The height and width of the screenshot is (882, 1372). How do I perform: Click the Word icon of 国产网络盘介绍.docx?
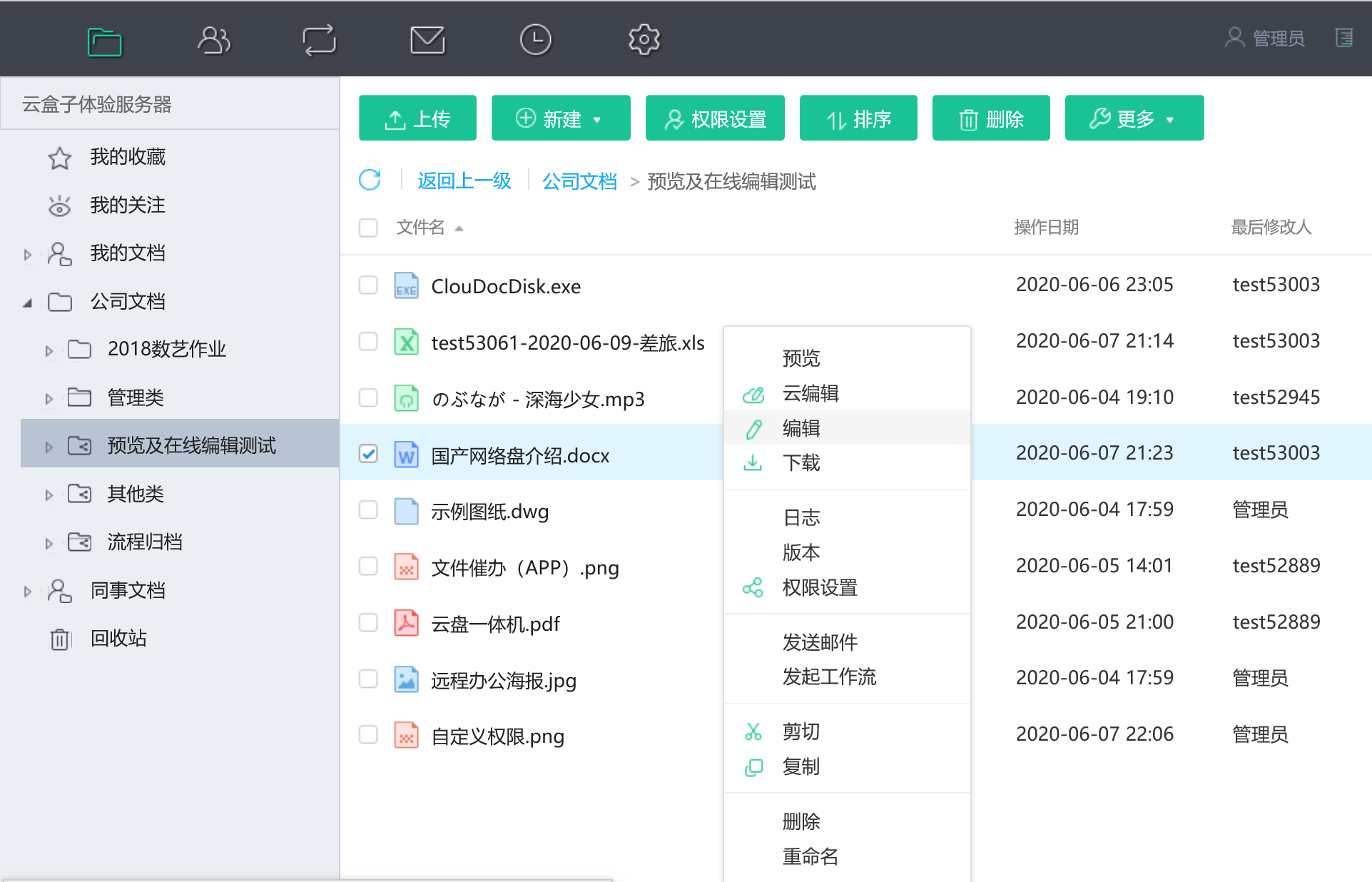click(x=406, y=455)
